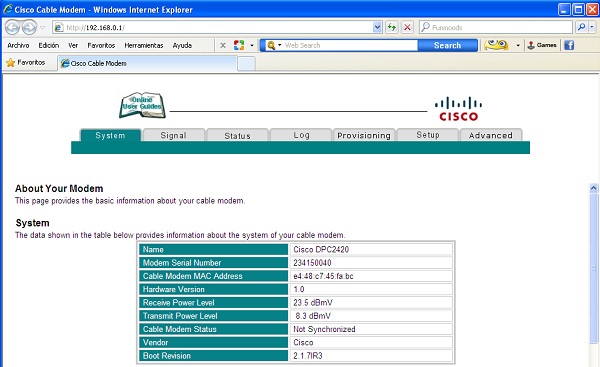The height and width of the screenshot is (367, 600).
Task: Click the Web Search magnifier icon
Action: (271, 45)
